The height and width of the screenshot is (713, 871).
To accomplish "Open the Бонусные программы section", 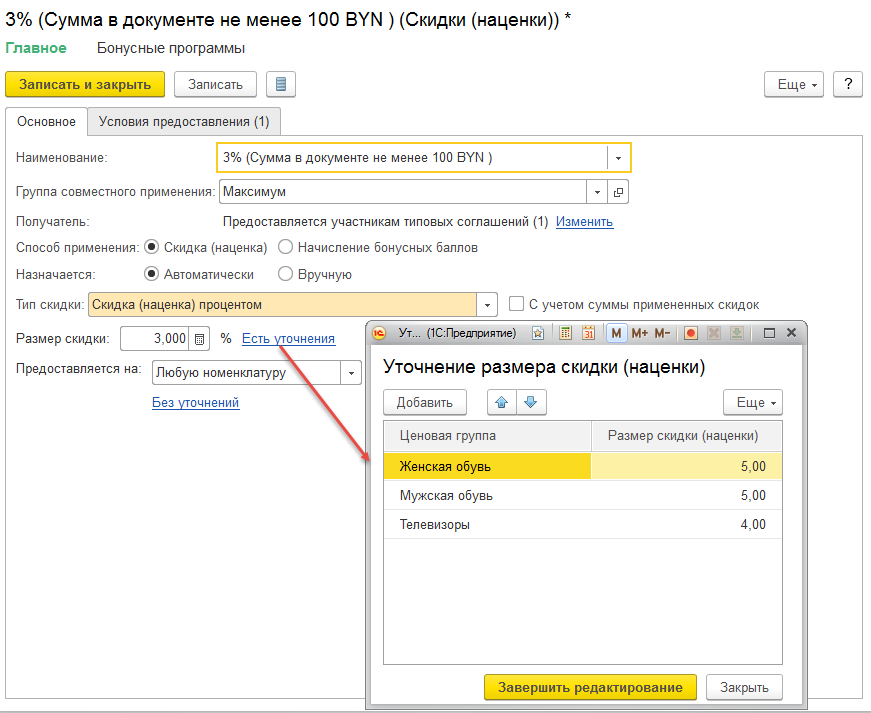I will [x=170, y=48].
